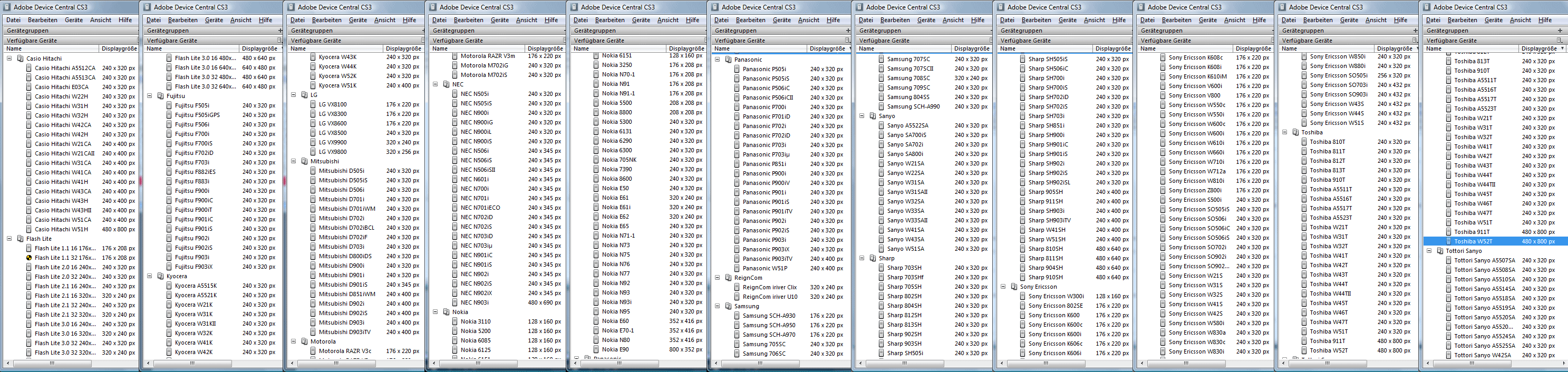This screenshot has height=372, width=1568.
Task: Click the Mitsubishi group icon
Action: [304, 162]
